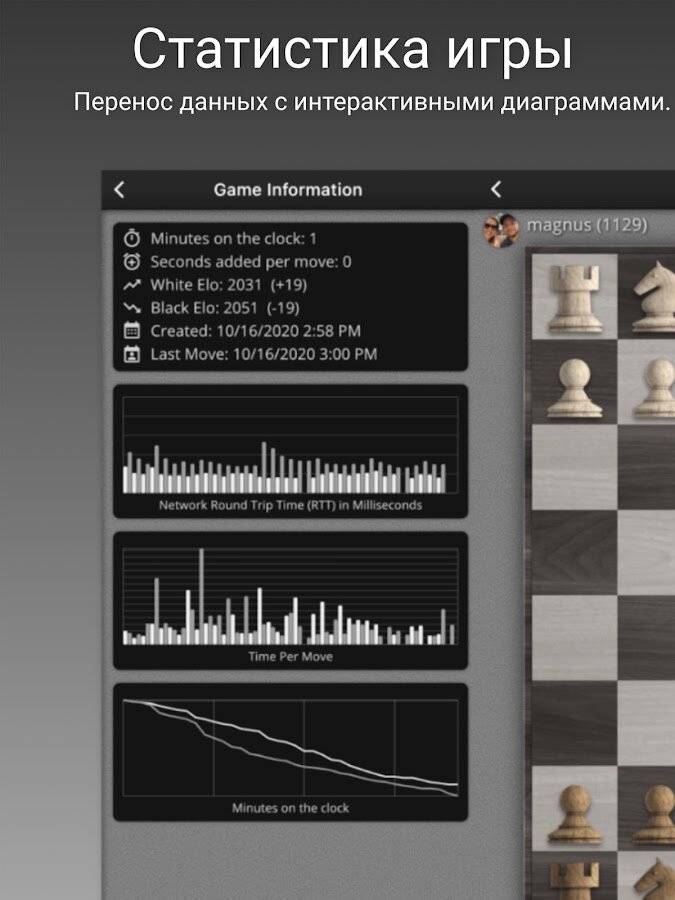Tap the Game Information title

[288, 190]
